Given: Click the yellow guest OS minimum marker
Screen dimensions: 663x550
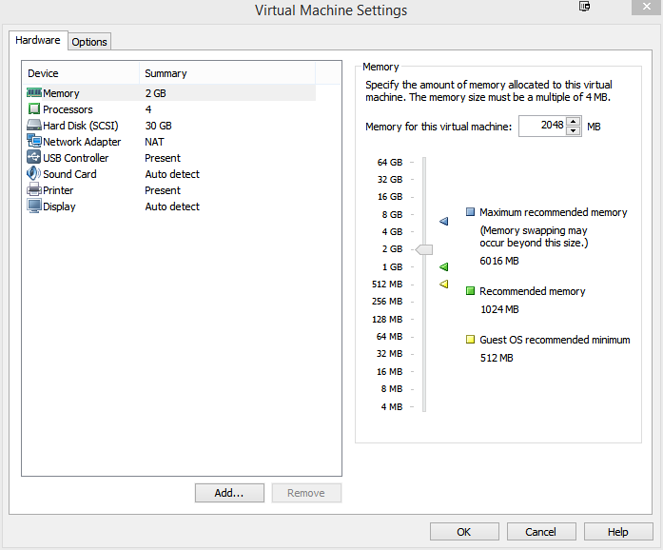Looking at the screenshot, I should [x=444, y=284].
